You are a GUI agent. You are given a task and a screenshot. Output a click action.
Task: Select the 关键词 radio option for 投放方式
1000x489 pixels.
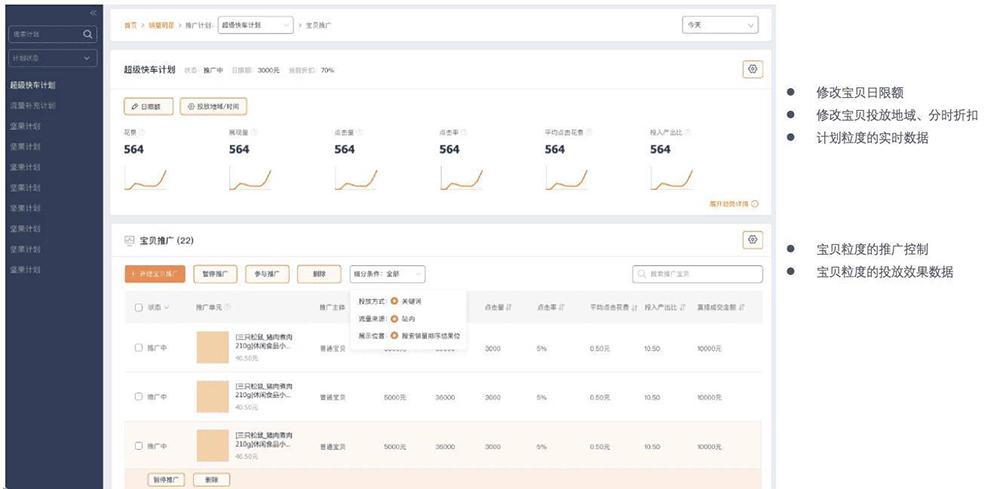[x=394, y=300]
